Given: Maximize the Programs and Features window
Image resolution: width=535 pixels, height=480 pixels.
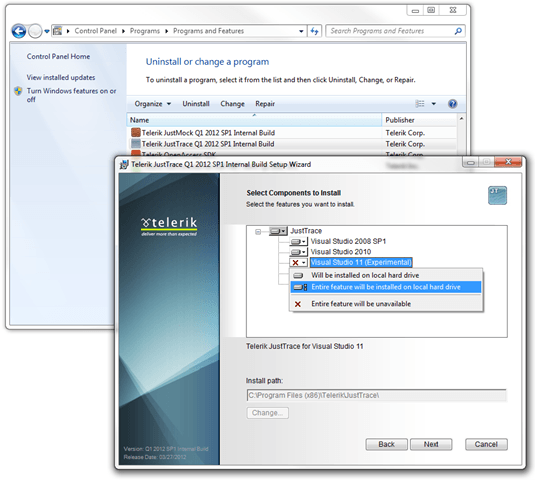Looking at the screenshot, I should tap(431, 10).
